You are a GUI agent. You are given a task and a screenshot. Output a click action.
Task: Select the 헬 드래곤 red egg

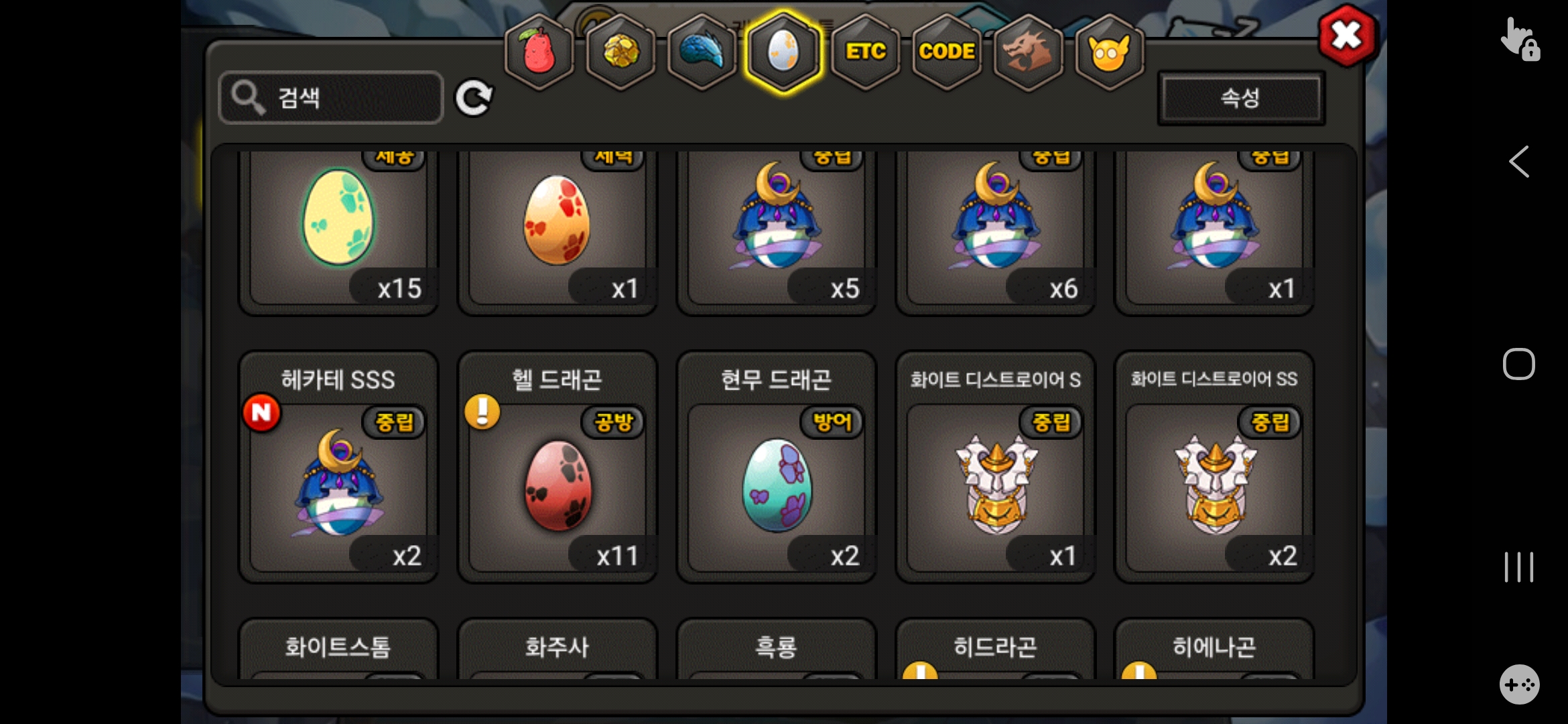click(x=557, y=467)
